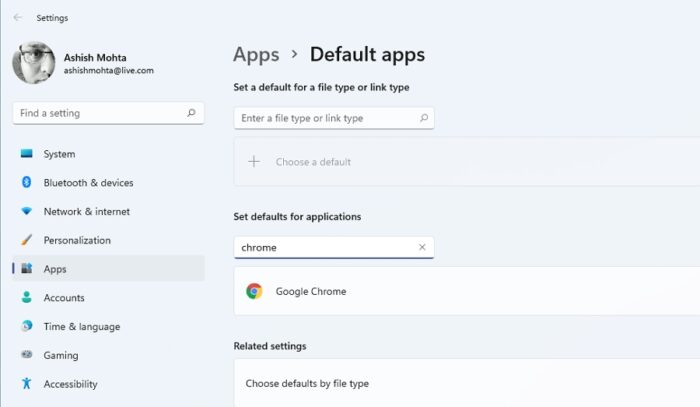Screen dimensions: 700x407
Task: Select the Network & internet Wi-Fi icon
Action: click(26, 212)
